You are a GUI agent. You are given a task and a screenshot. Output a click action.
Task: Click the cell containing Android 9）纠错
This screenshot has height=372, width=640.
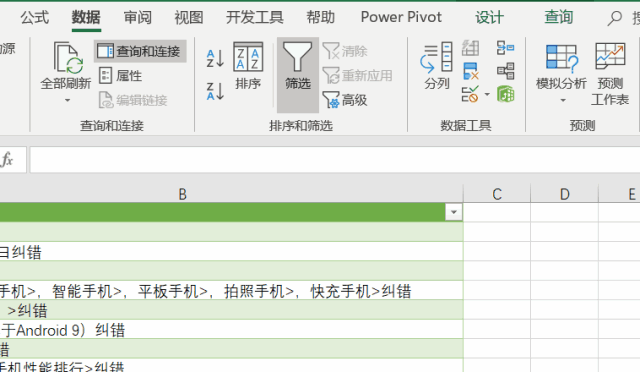tap(231, 330)
